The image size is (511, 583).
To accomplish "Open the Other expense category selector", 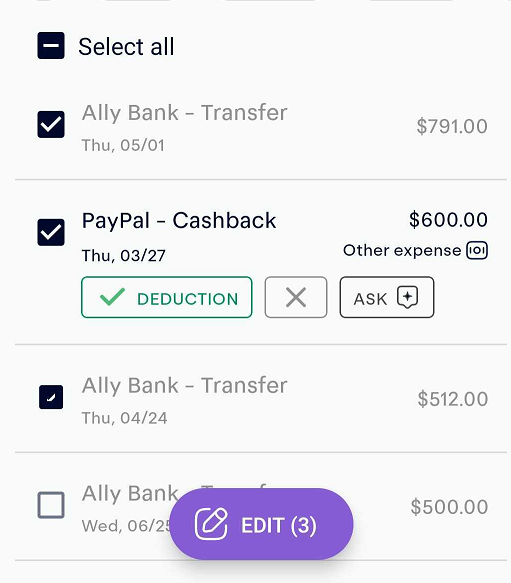I will [415, 250].
